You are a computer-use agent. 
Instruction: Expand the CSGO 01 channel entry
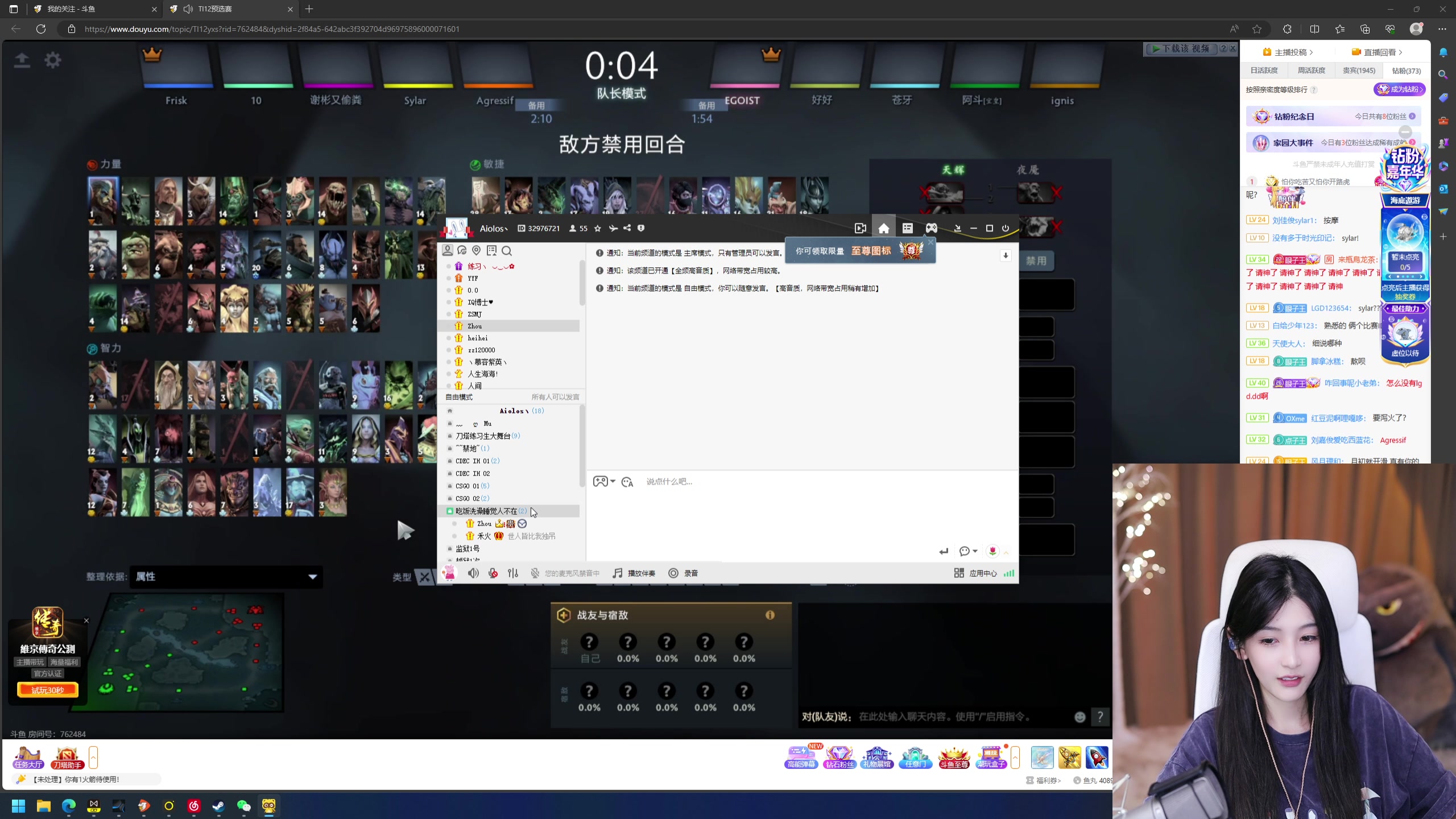click(x=471, y=486)
